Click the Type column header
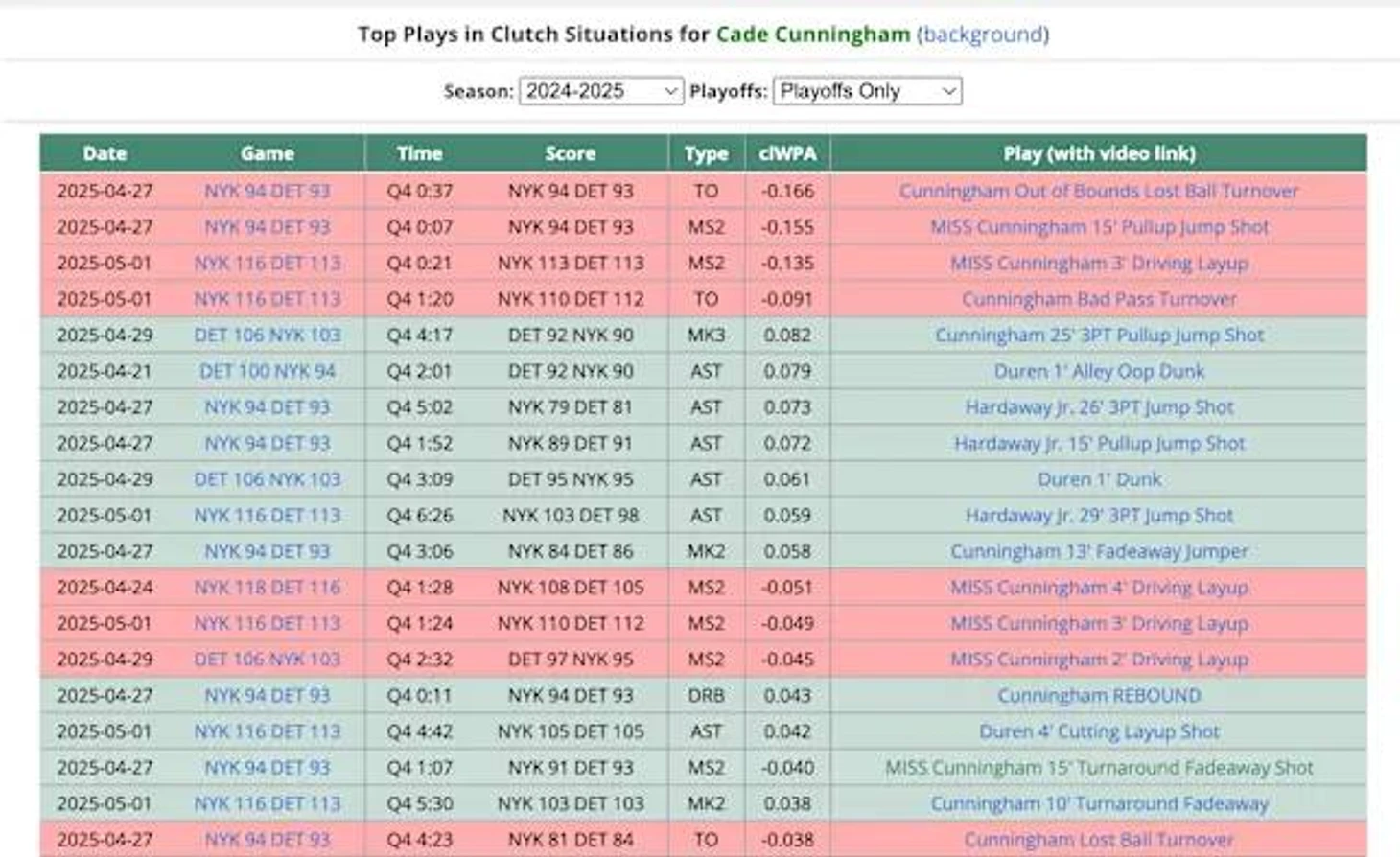 (x=706, y=153)
